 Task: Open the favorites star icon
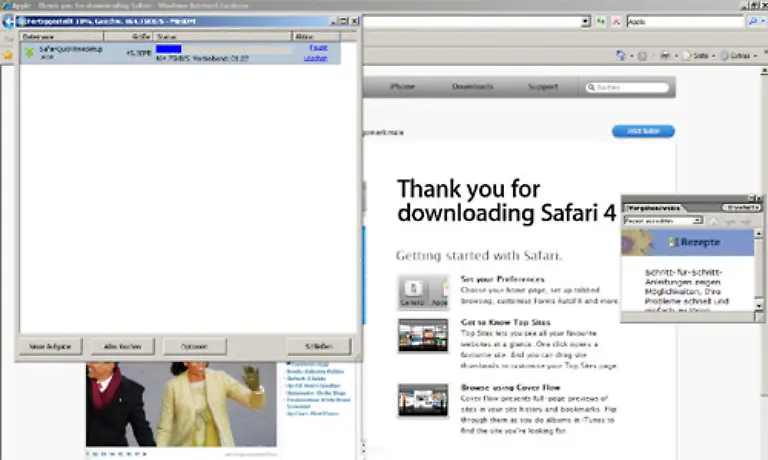(x=7, y=55)
